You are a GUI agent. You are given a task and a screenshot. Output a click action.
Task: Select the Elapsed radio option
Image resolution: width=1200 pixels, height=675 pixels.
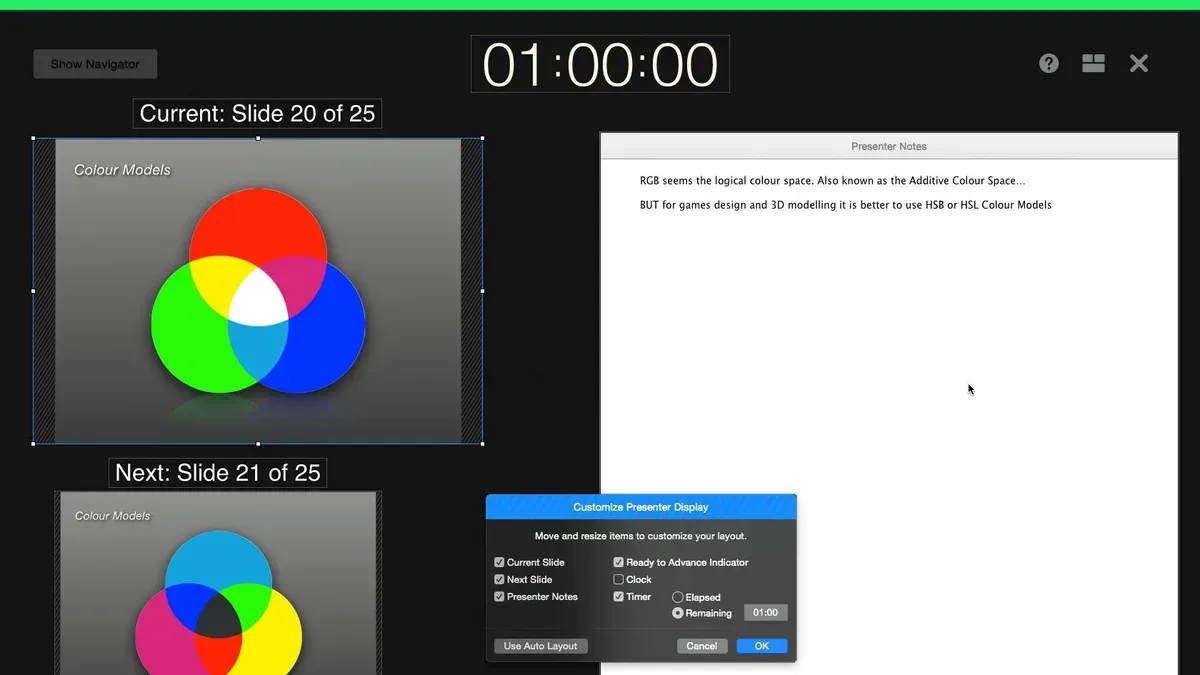pyautogui.click(x=678, y=597)
